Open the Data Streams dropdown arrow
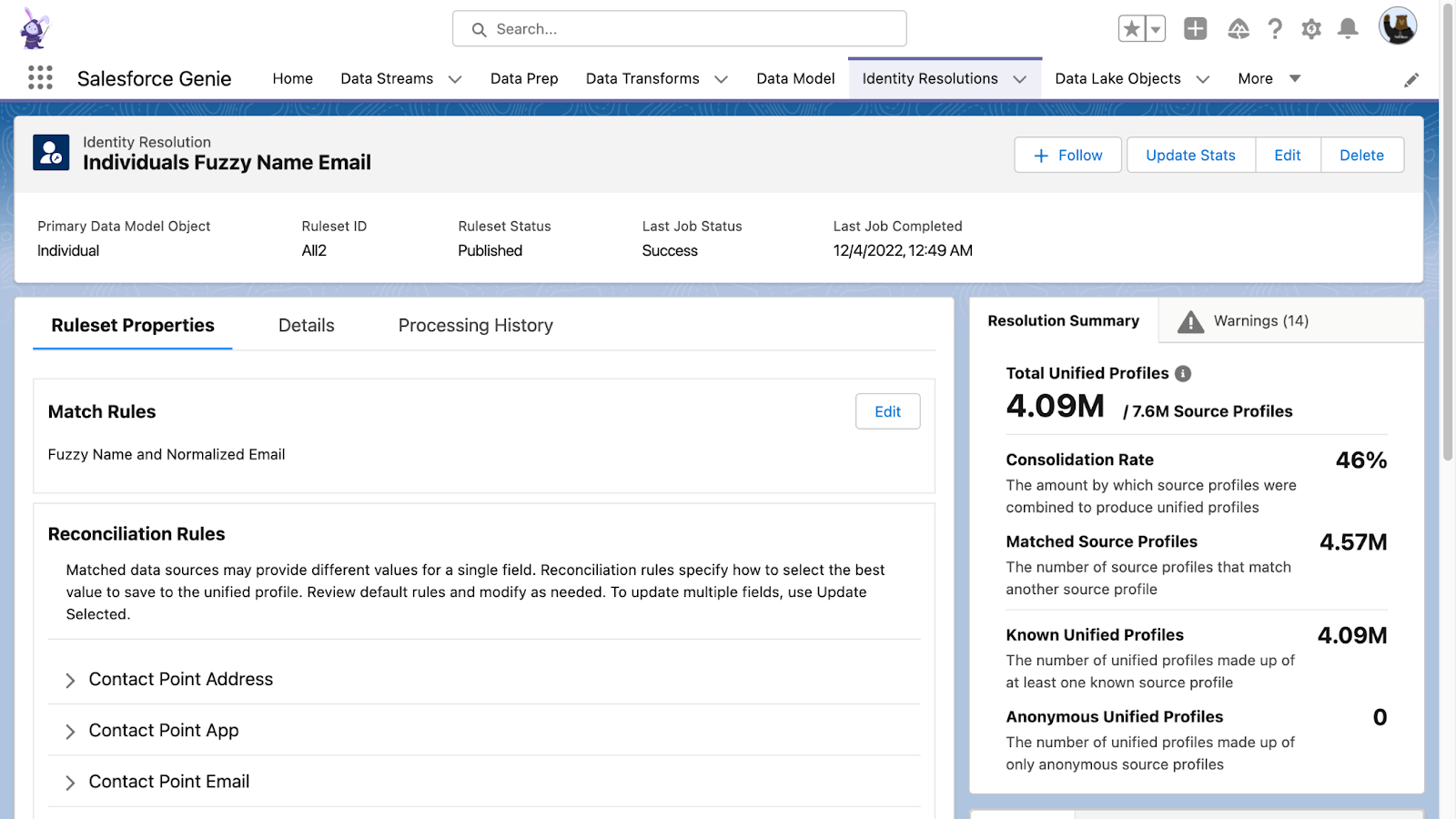This screenshot has height=819, width=1456. pos(455,79)
